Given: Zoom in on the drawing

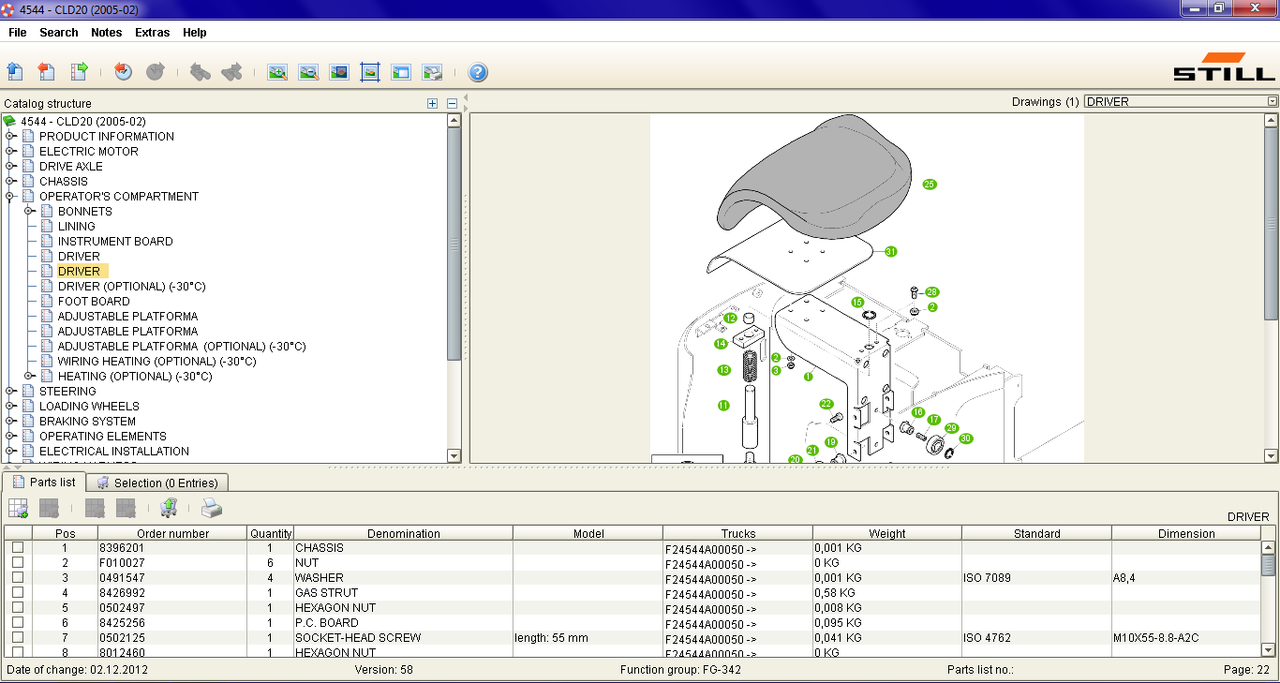Looking at the screenshot, I should click(x=277, y=72).
